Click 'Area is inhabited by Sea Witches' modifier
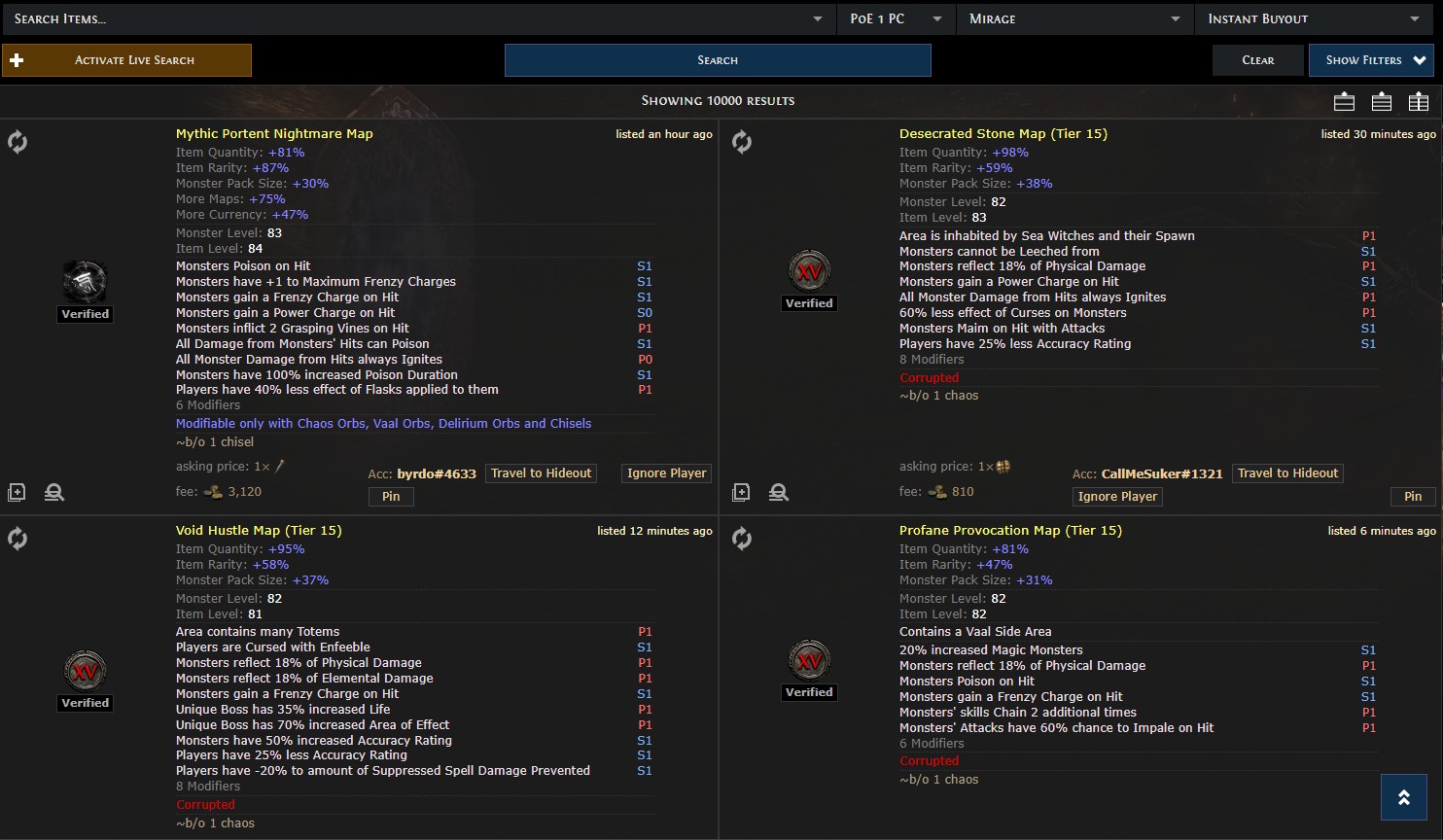 (x=1047, y=236)
